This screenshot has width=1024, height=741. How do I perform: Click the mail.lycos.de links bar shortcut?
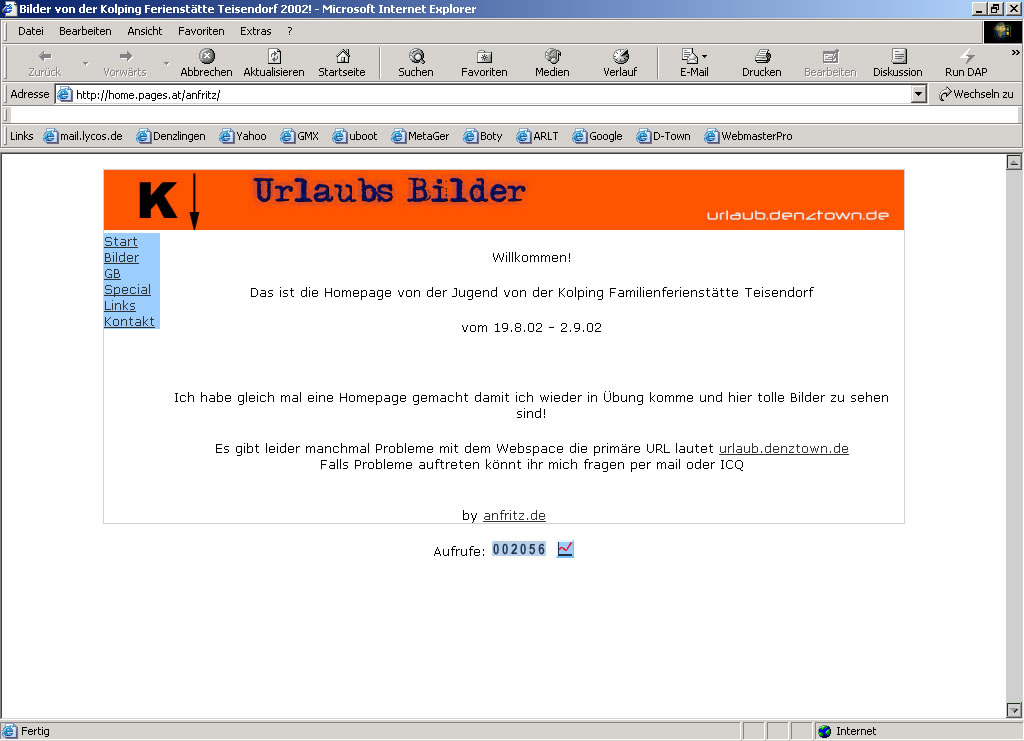pos(83,136)
